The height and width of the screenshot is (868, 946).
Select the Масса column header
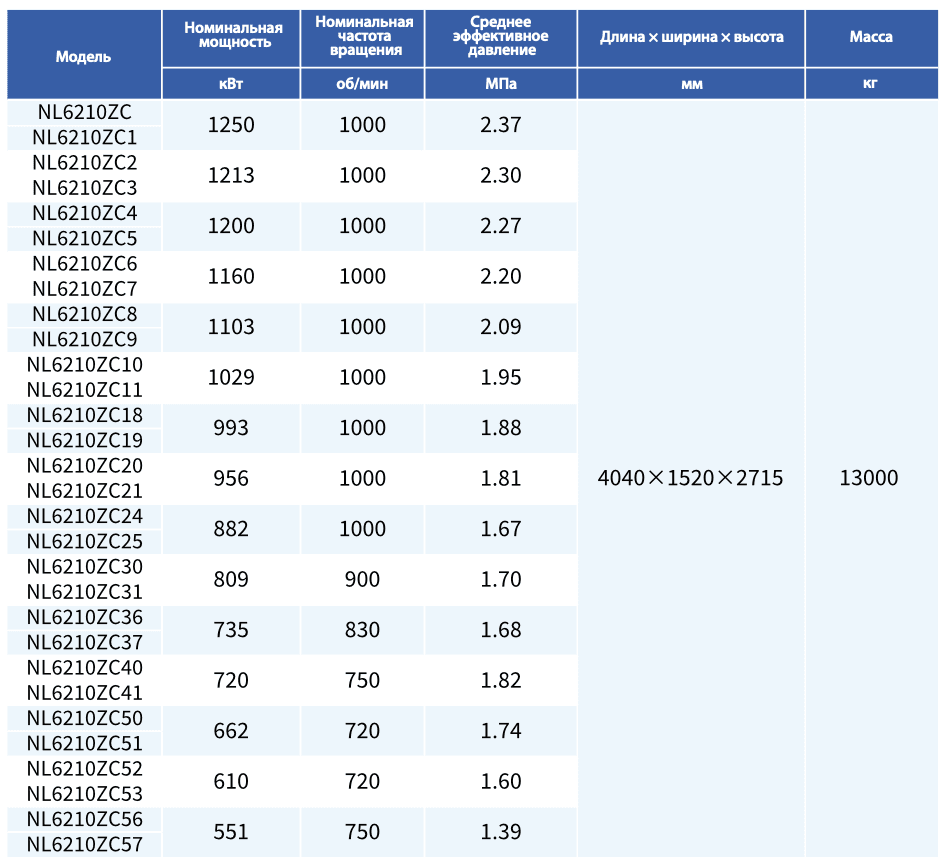(871, 39)
